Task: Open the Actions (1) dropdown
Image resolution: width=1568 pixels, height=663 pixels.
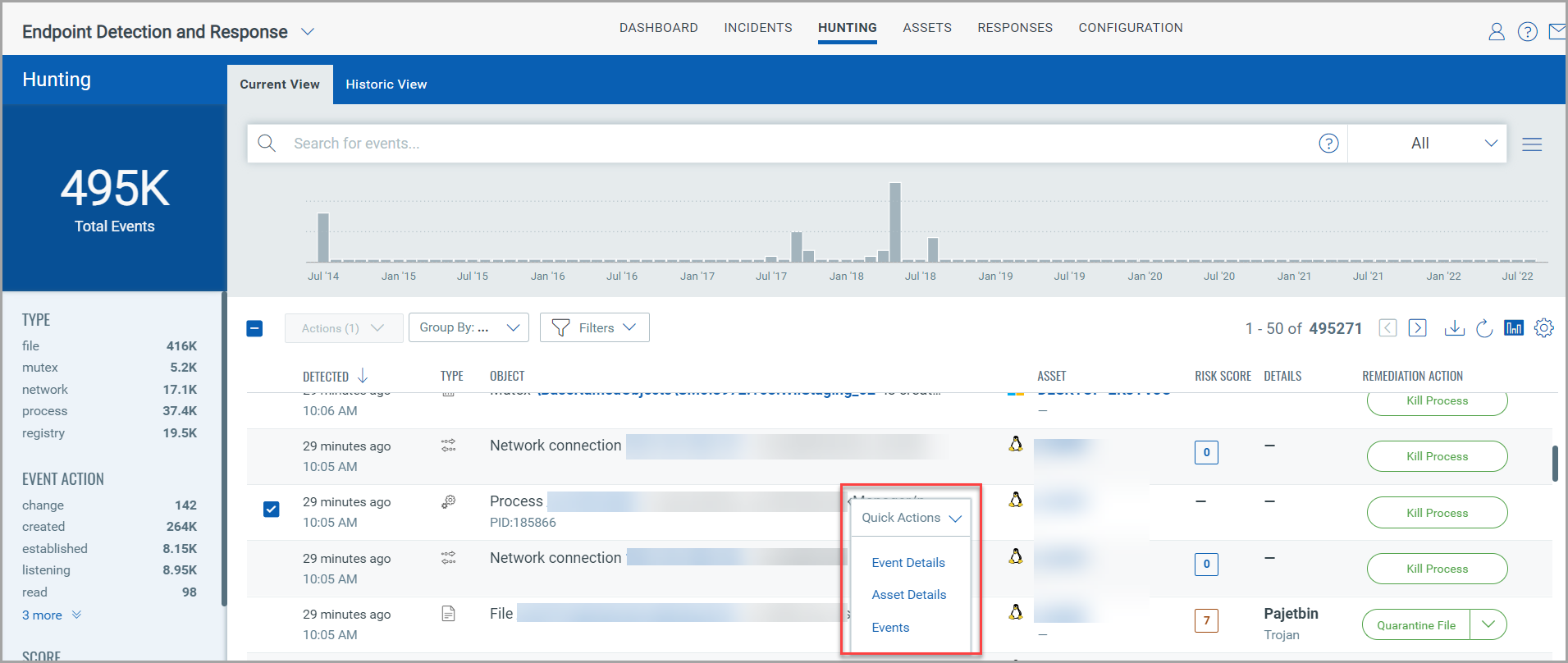Action: [x=344, y=328]
